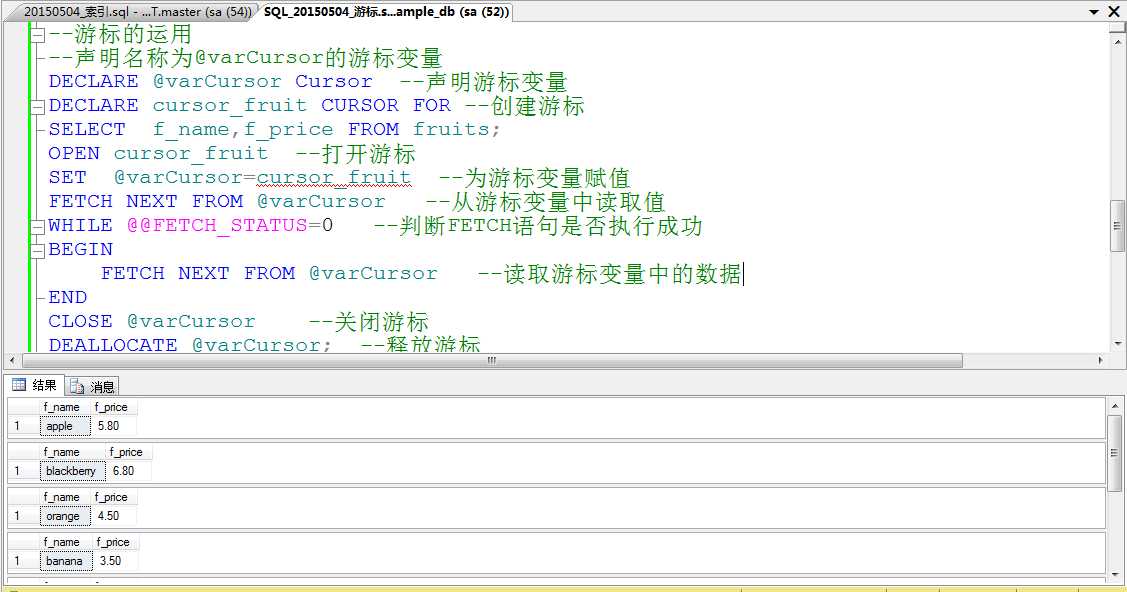Select the f_price column header of apple grid

[111, 407]
